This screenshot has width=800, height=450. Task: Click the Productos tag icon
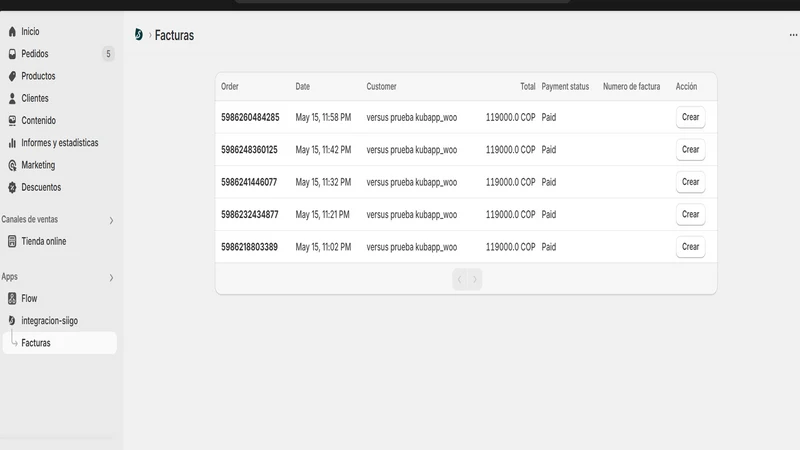click(12, 76)
